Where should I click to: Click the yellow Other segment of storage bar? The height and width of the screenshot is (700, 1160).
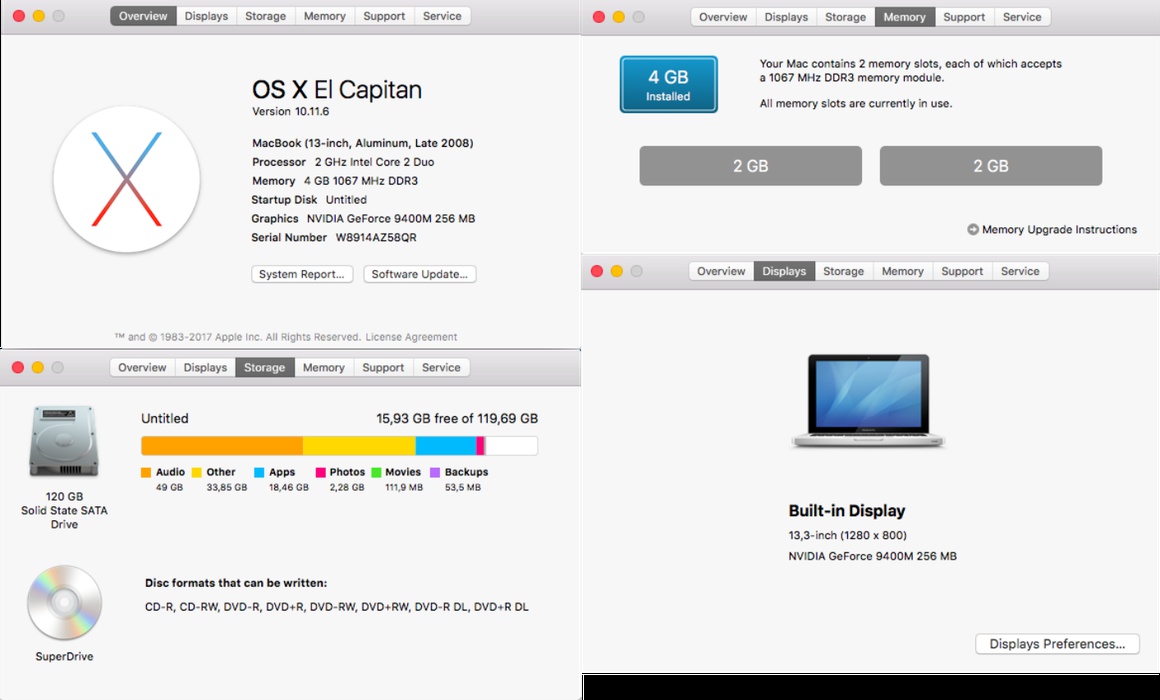click(359, 445)
